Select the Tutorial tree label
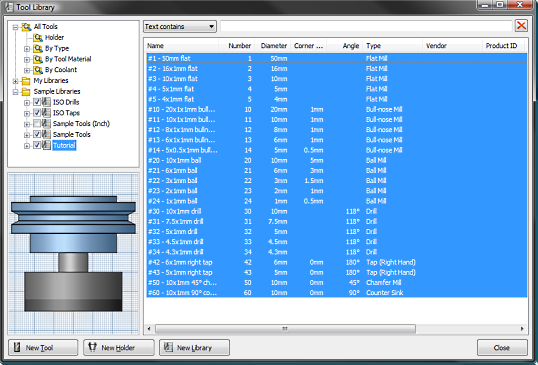Viewport: 538px width, 365px height. tap(64, 145)
